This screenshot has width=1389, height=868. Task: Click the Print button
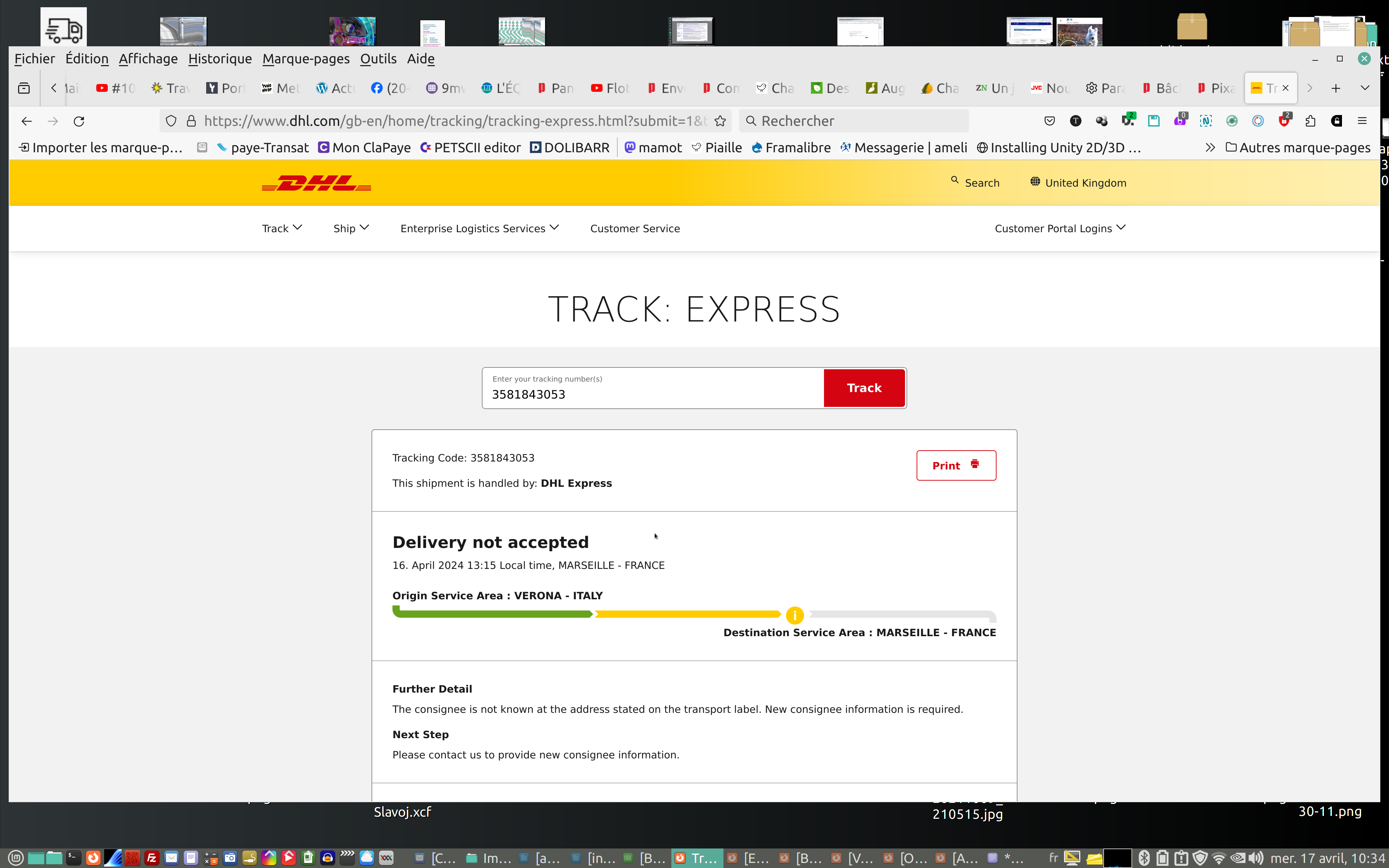point(956,465)
